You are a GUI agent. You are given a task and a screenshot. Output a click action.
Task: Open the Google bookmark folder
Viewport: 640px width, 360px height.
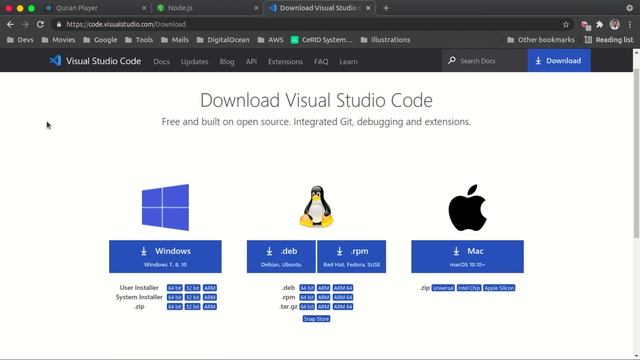(x=100, y=40)
